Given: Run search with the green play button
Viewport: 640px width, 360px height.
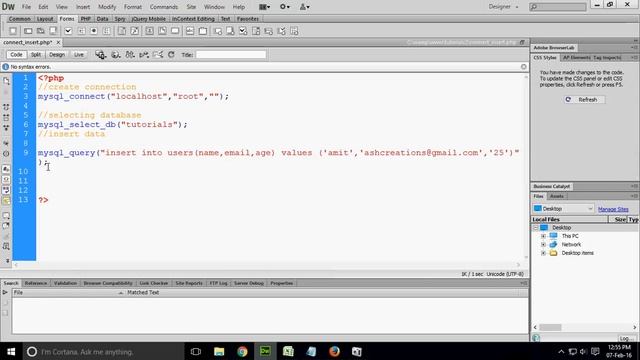Looking at the screenshot, I should 5,292.
